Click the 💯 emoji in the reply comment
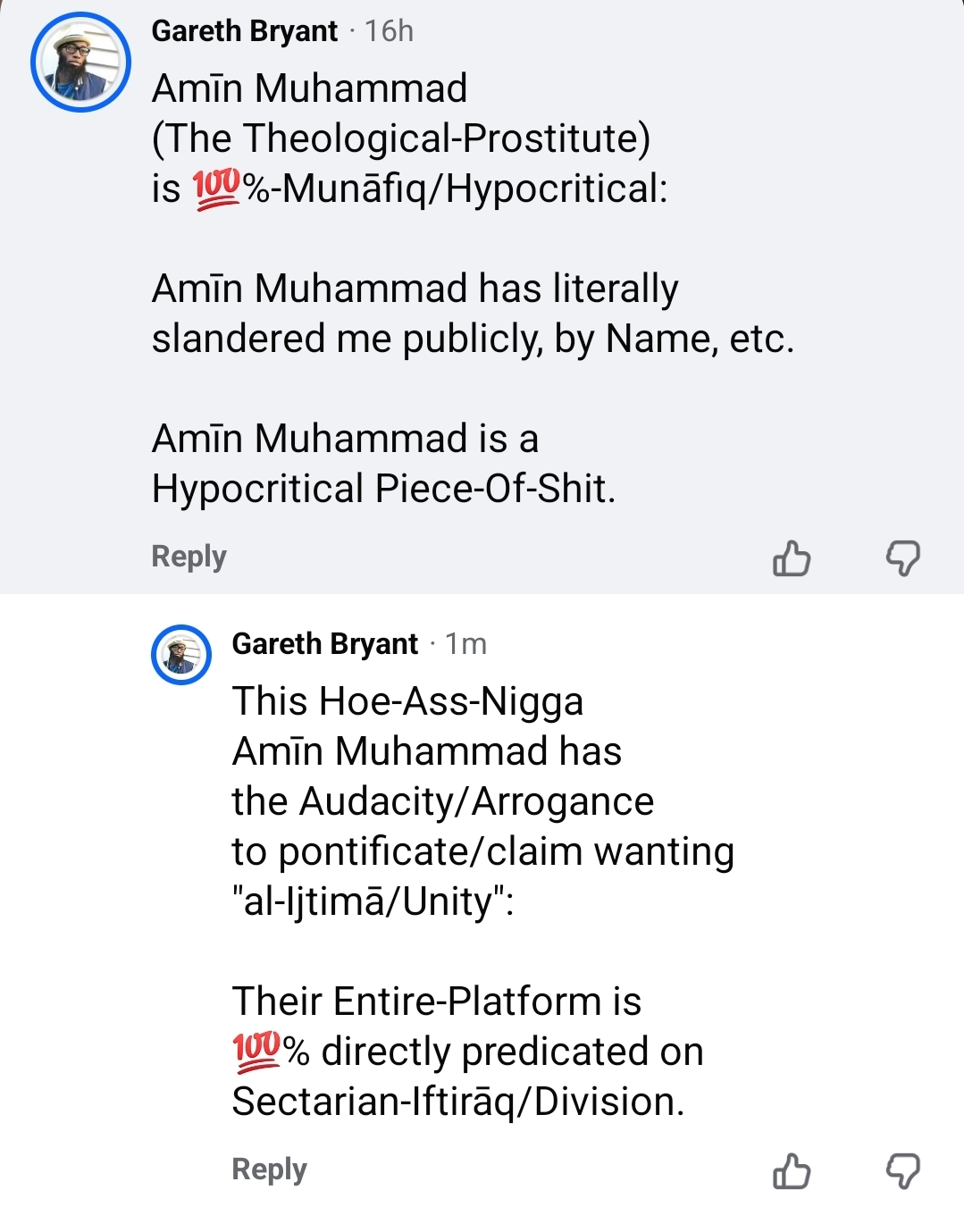The image size is (964, 1232). 256,1052
